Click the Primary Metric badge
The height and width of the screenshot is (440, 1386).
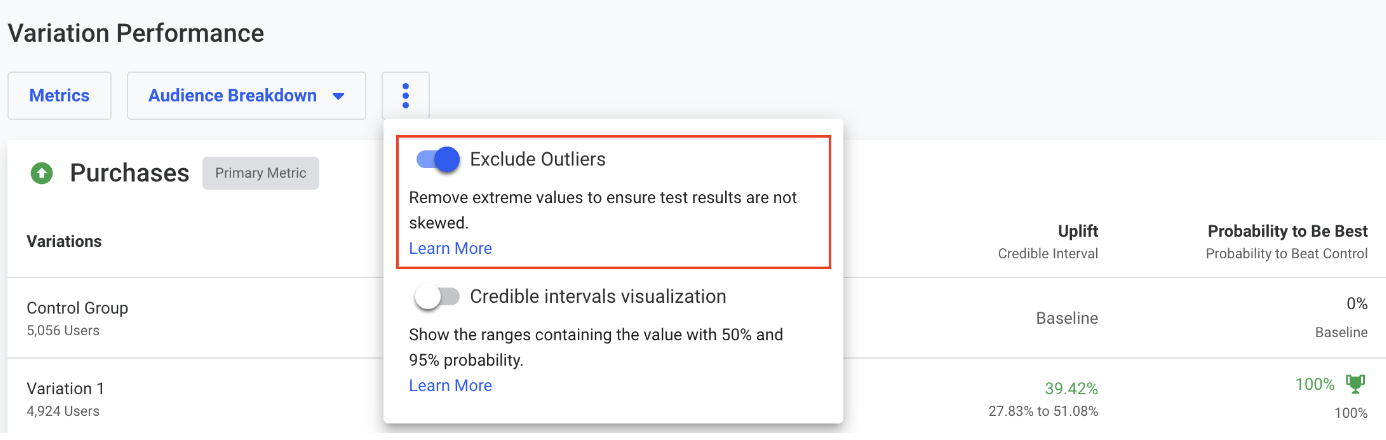point(260,173)
